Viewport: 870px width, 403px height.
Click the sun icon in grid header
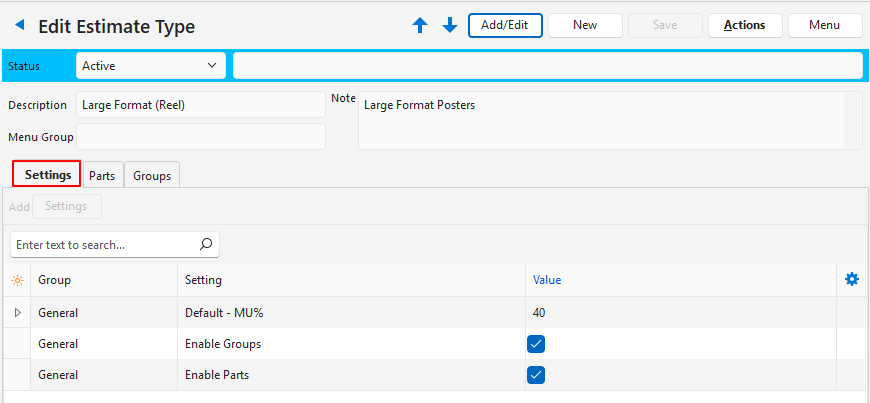(x=17, y=280)
